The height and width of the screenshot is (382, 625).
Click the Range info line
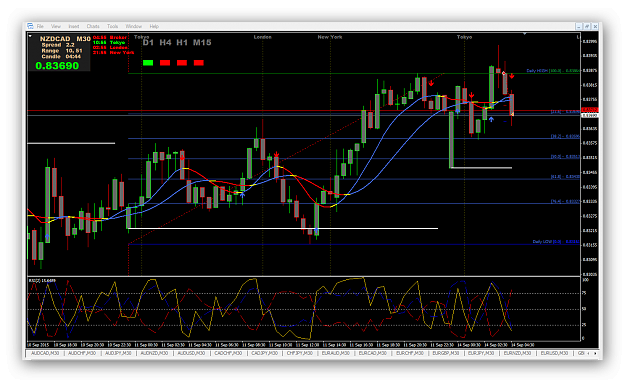(x=62, y=51)
